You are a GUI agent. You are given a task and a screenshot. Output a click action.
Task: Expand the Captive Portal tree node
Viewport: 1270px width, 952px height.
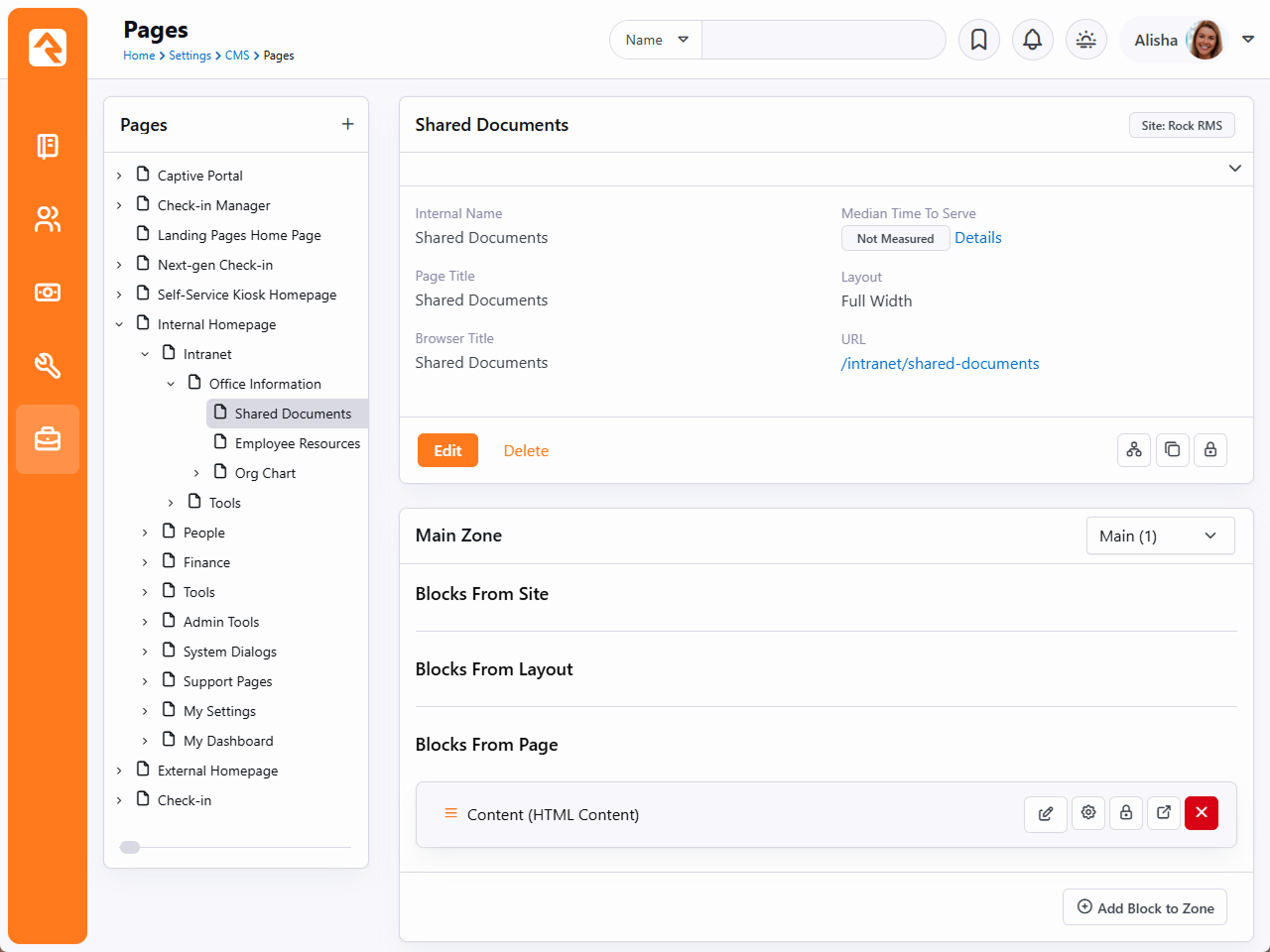pyautogui.click(x=119, y=176)
